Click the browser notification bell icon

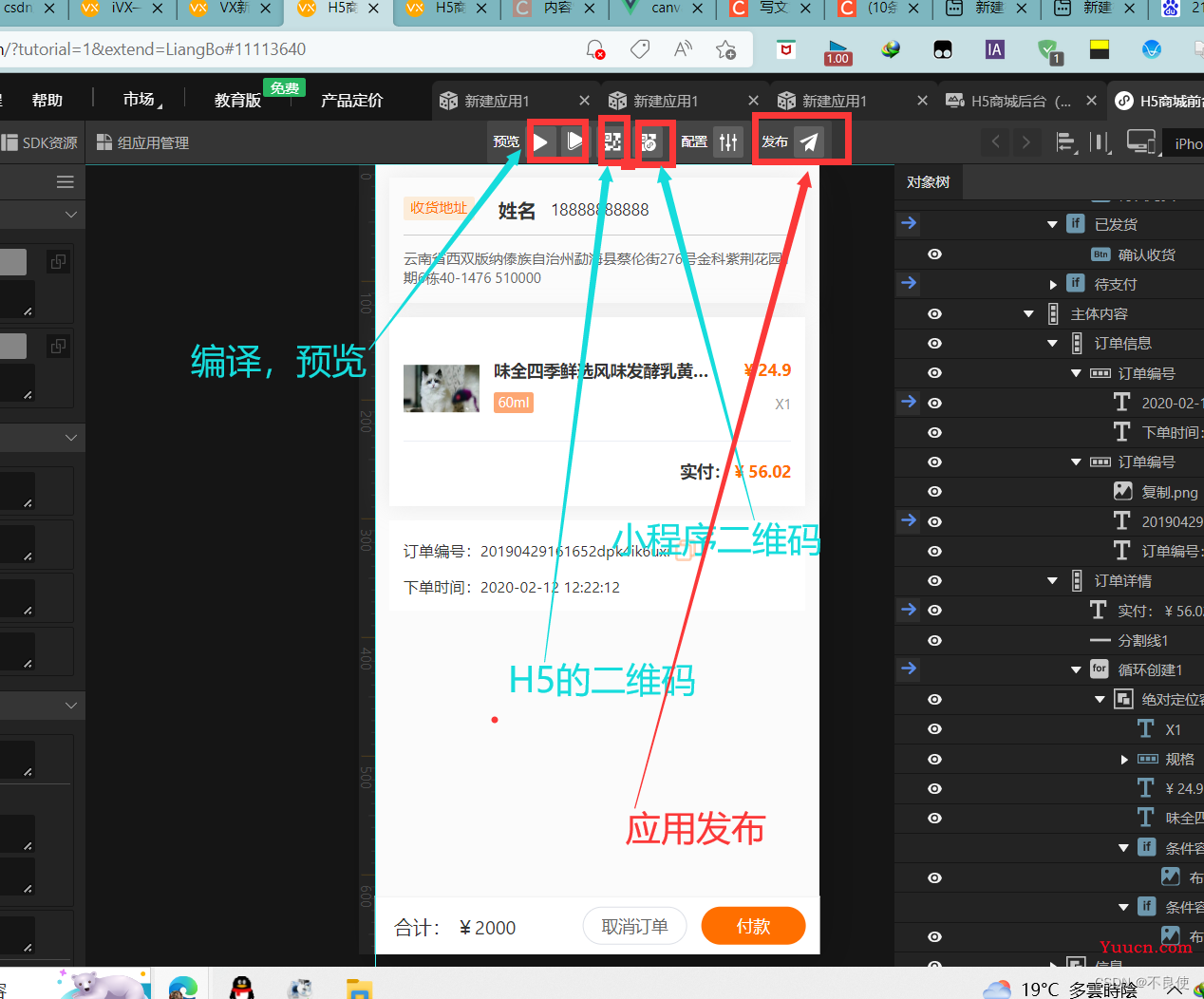click(x=595, y=49)
